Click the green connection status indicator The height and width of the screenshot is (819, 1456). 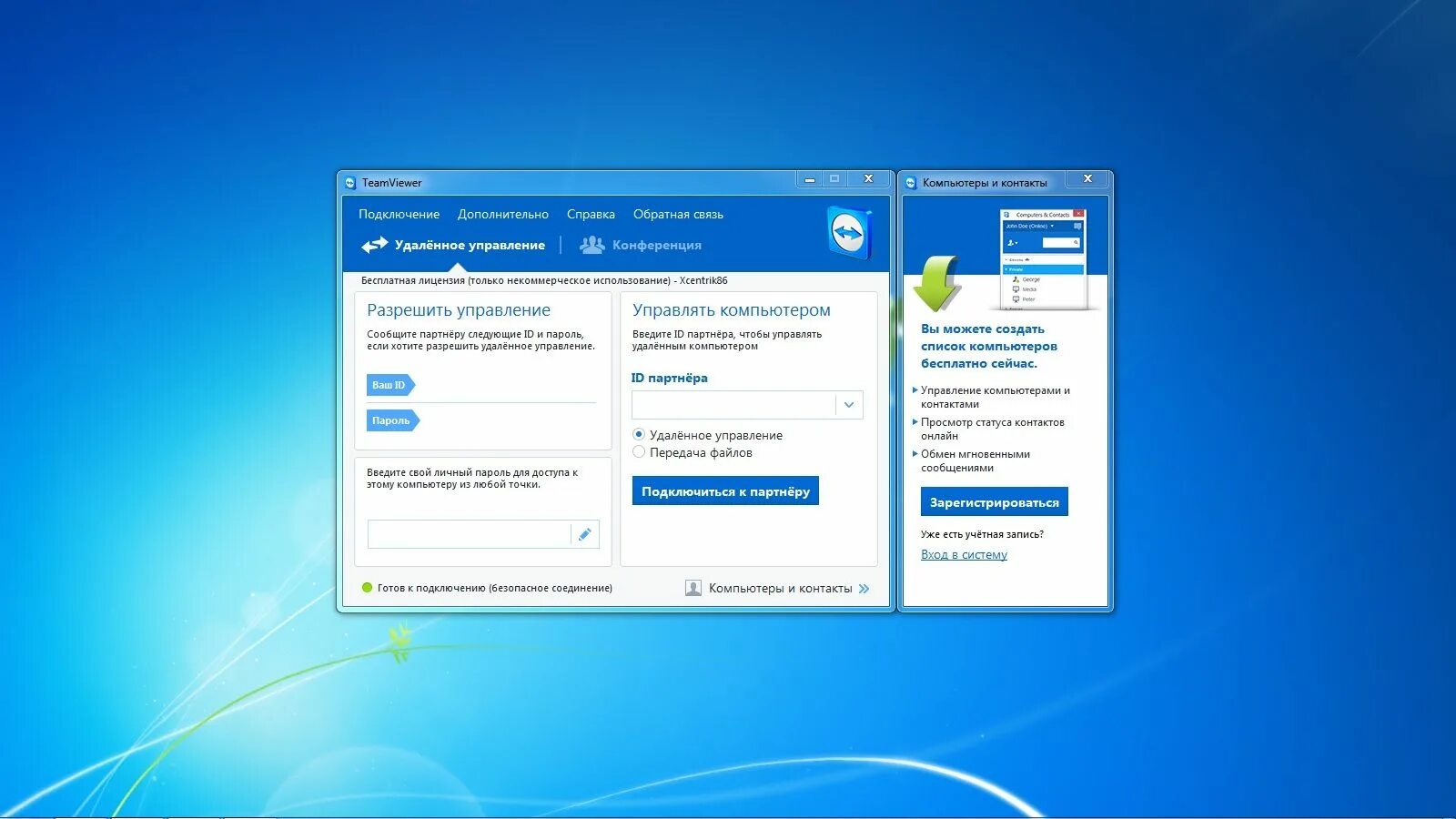(x=368, y=588)
